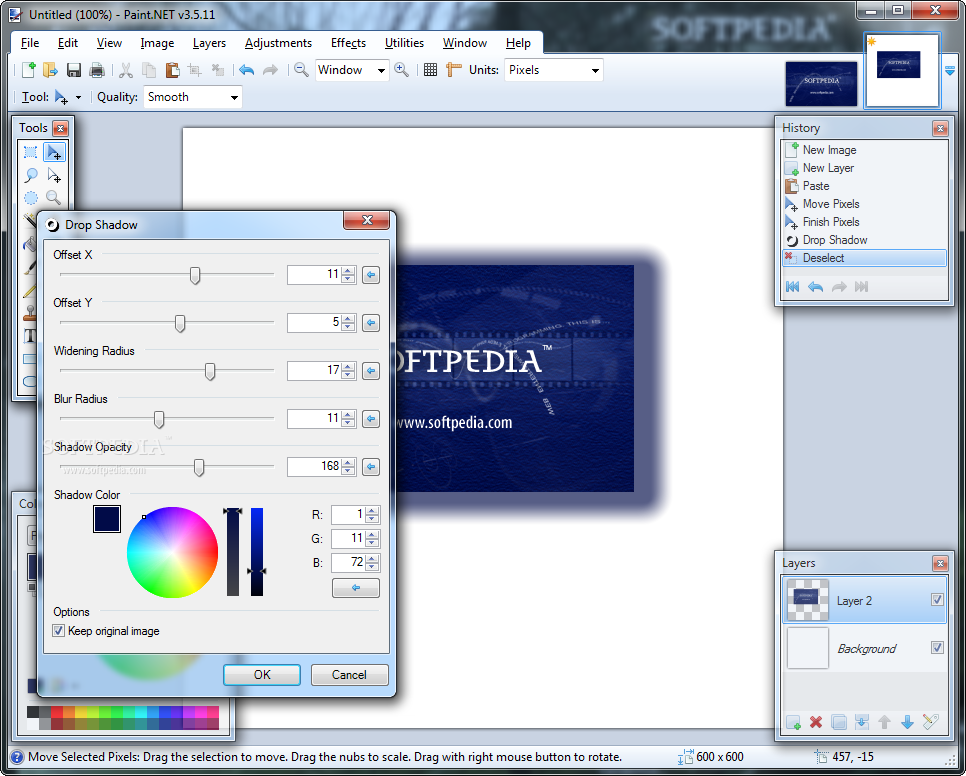Click the Zoom in magnifier icon
Viewport: 966px width, 776px height.
[401, 70]
